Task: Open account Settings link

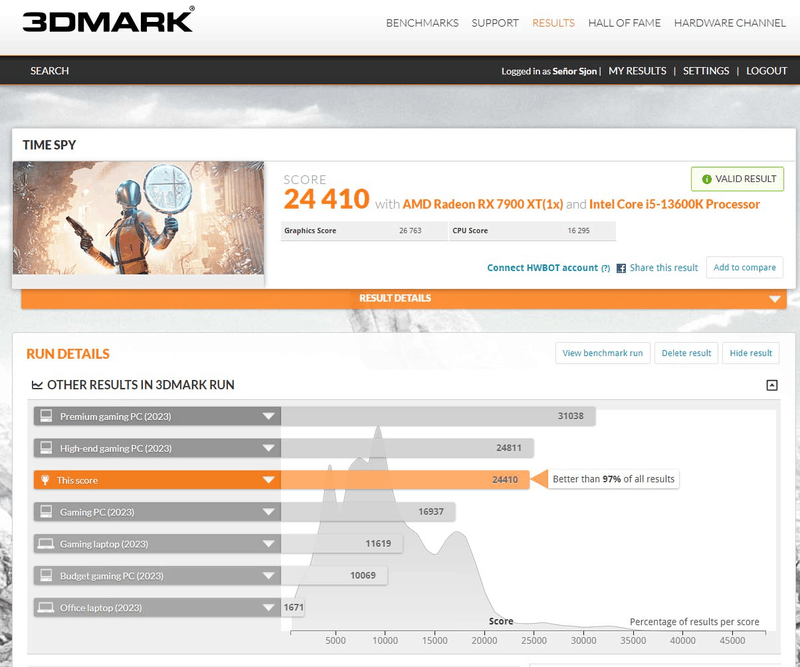Action: (x=706, y=71)
